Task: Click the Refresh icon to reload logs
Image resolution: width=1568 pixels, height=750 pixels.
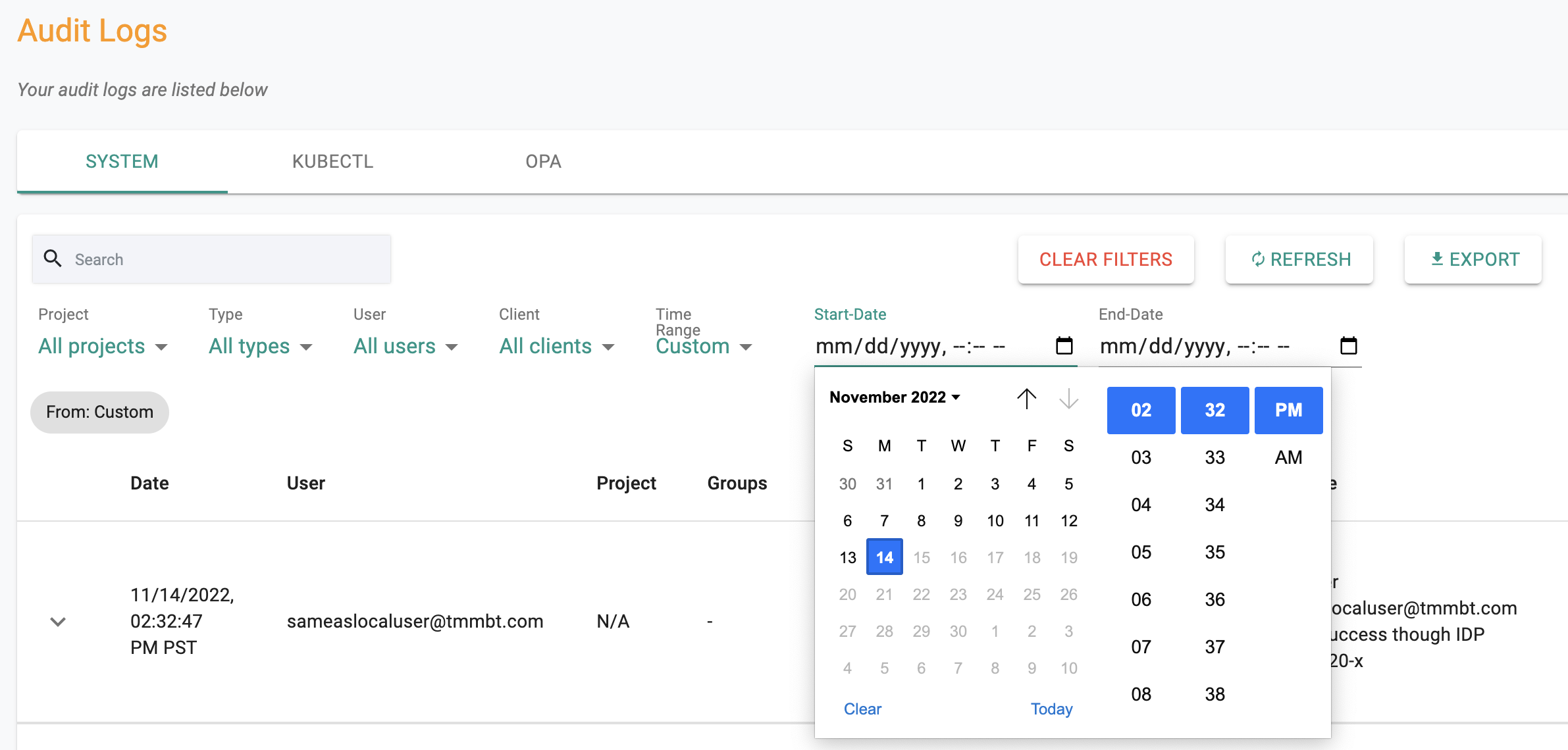Action: tap(1258, 259)
